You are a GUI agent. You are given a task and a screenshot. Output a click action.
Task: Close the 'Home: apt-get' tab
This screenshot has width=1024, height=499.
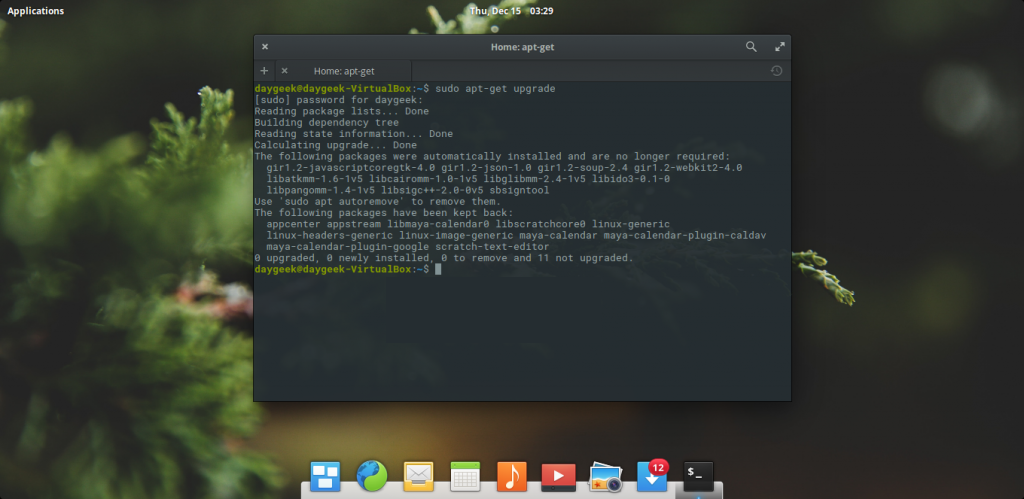(x=284, y=71)
